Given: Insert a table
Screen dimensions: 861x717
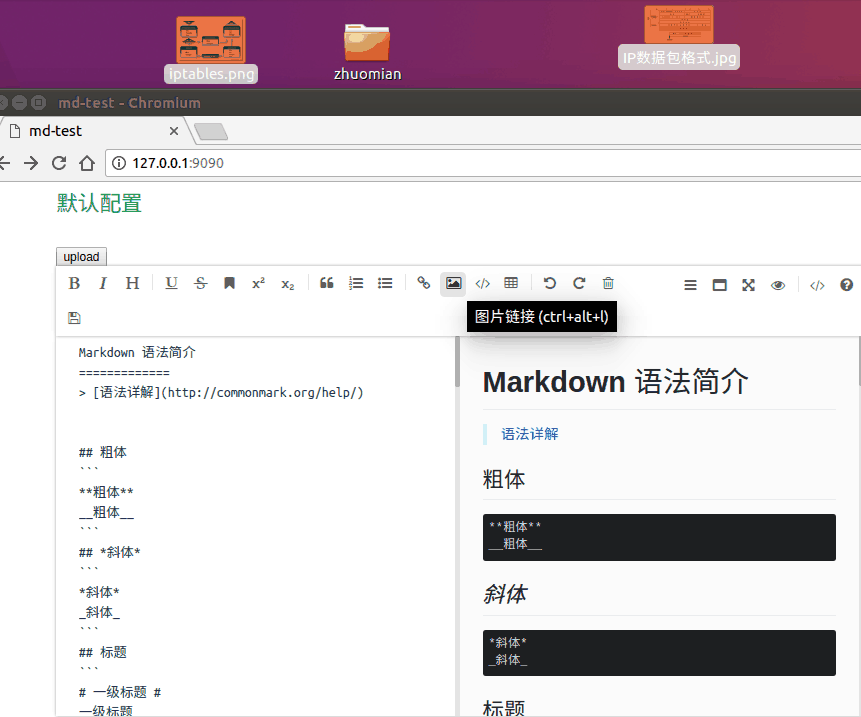Looking at the screenshot, I should pyautogui.click(x=511, y=283).
